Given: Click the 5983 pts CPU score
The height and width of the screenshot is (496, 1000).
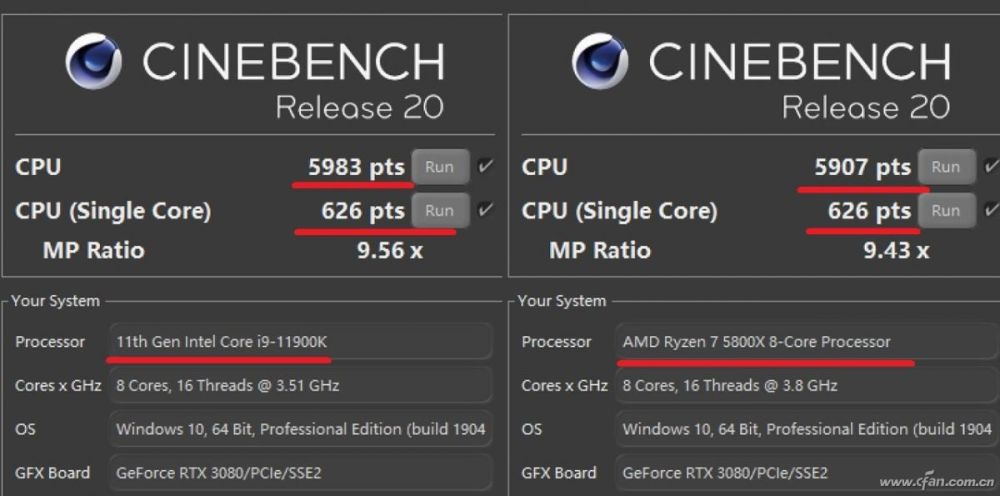Looking at the screenshot, I should (356, 167).
